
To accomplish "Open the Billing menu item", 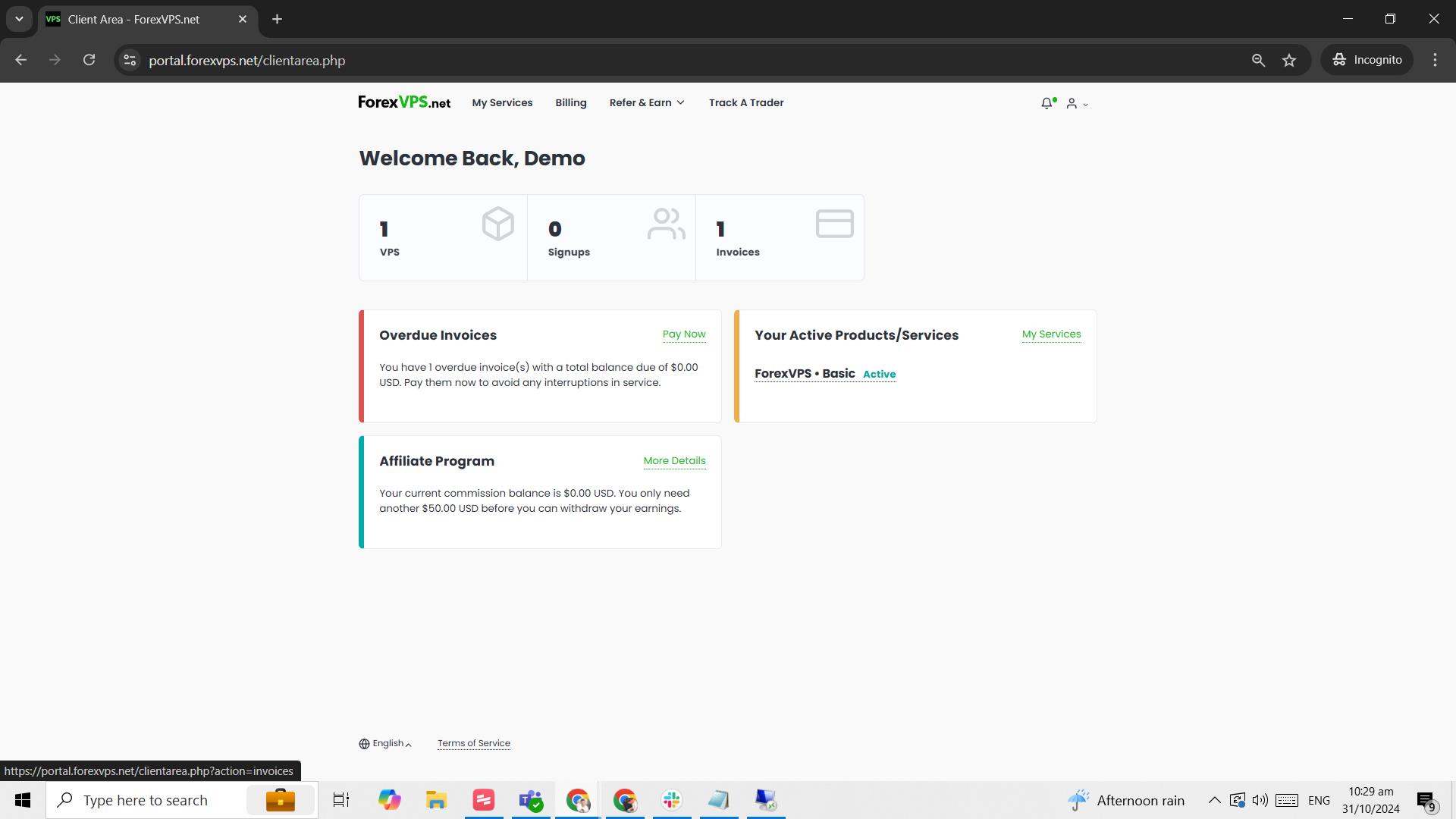I will click(570, 102).
